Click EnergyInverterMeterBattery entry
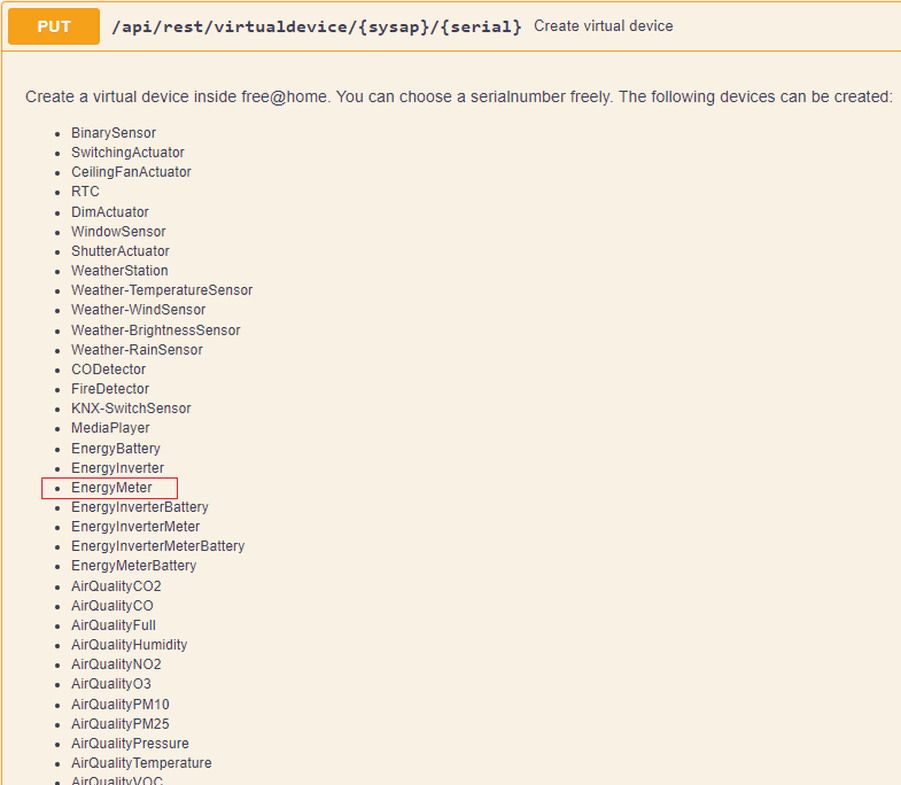 158,547
